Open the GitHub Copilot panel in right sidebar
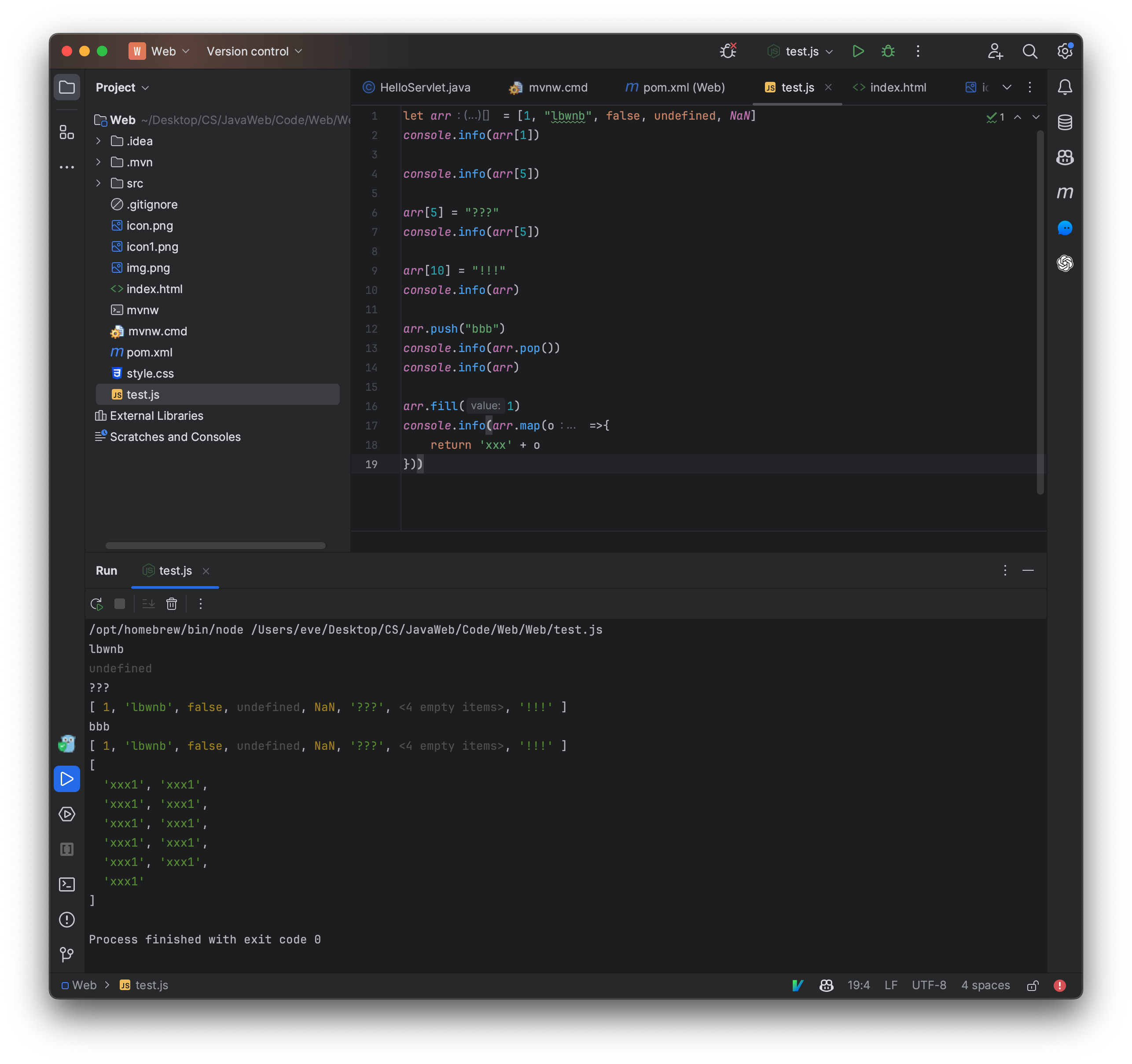The image size is (1132, 1064). click(x=1064, y=157)
